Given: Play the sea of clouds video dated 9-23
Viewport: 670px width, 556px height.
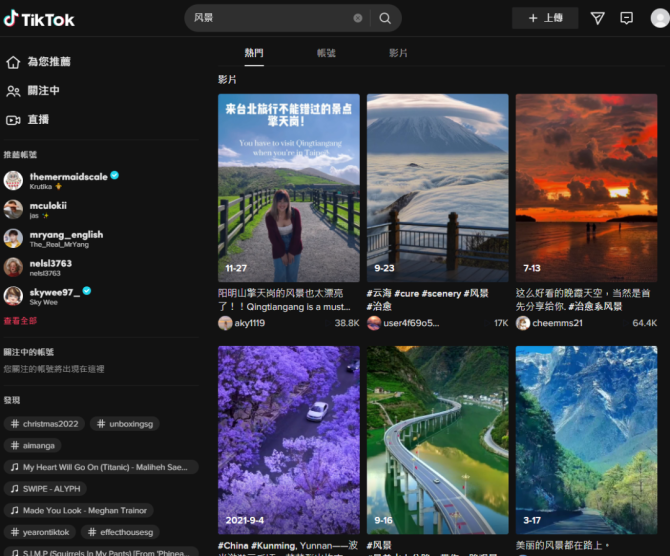Looking at the screenshot, I should click(438, 188).
